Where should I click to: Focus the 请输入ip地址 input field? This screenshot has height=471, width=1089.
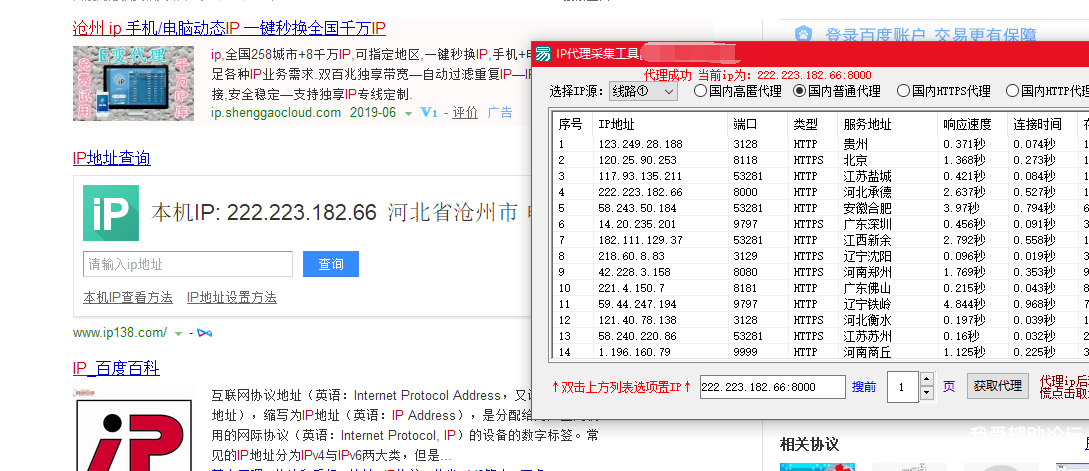click(x=188, y=264)
